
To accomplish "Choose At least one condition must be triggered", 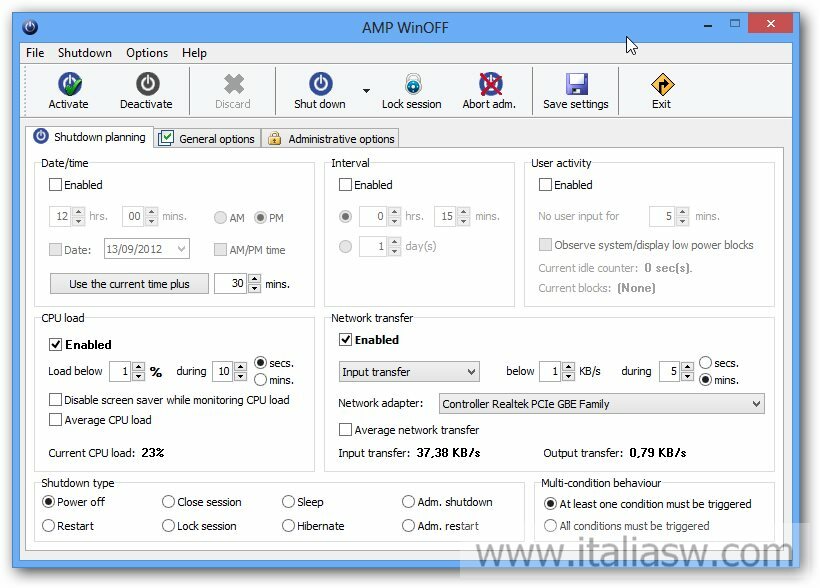I will point(550,504).
